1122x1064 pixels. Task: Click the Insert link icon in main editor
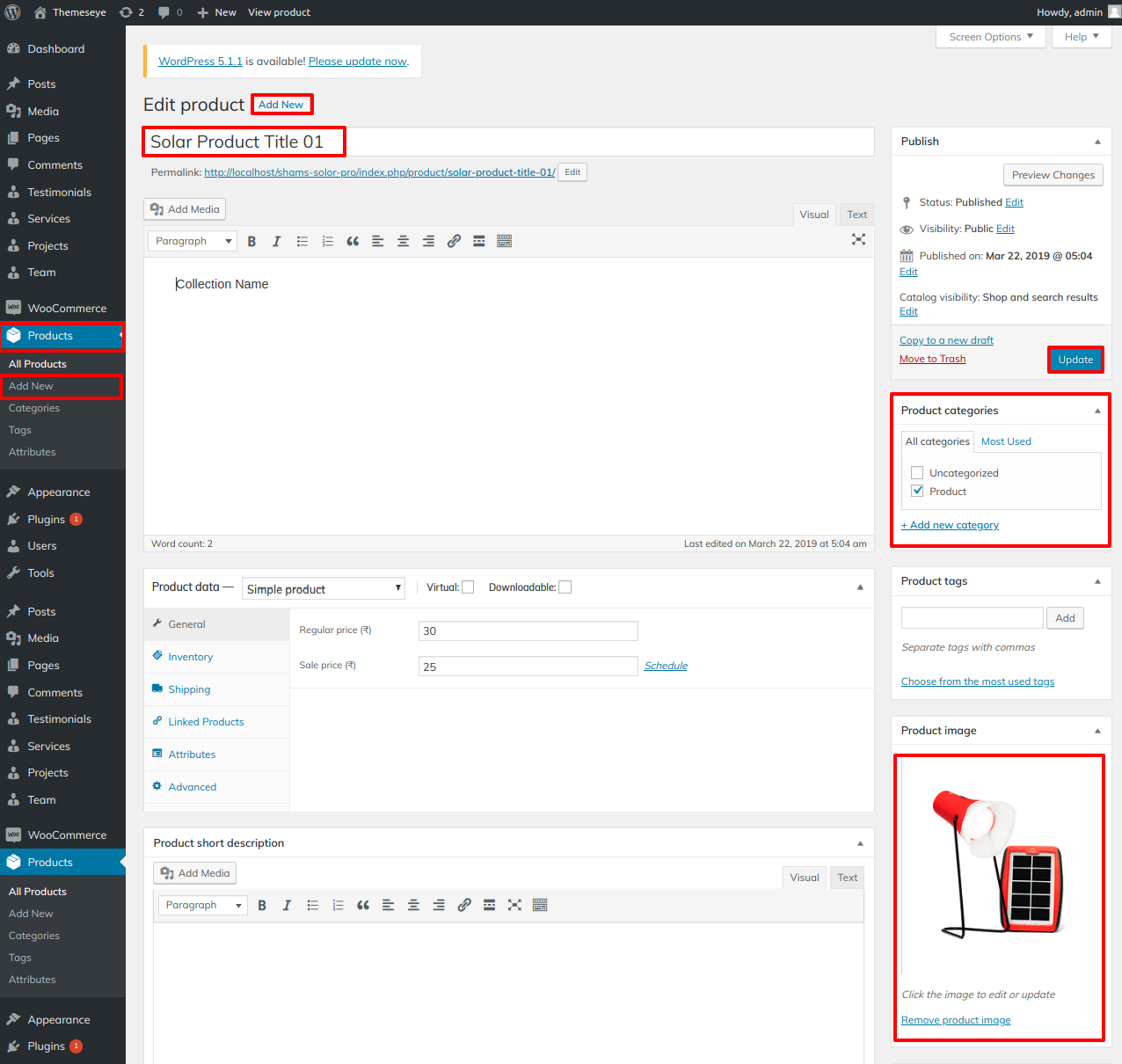[454, 242]
